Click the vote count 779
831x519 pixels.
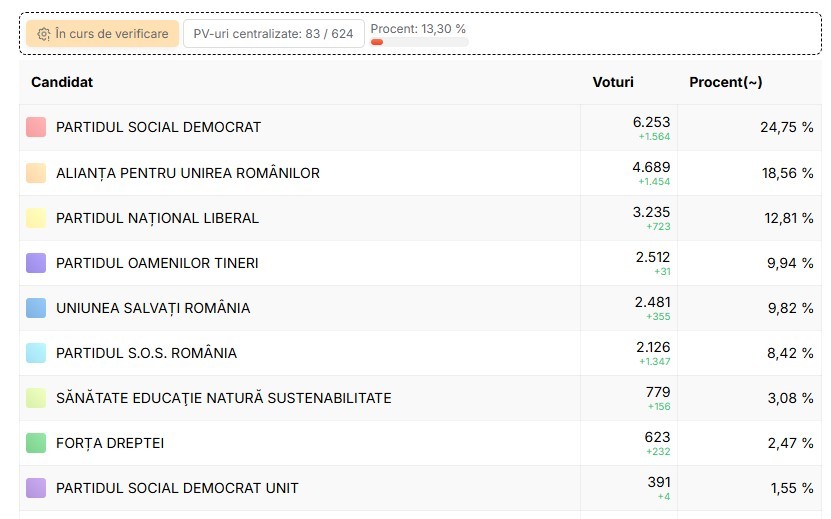(x=658, y=393)
